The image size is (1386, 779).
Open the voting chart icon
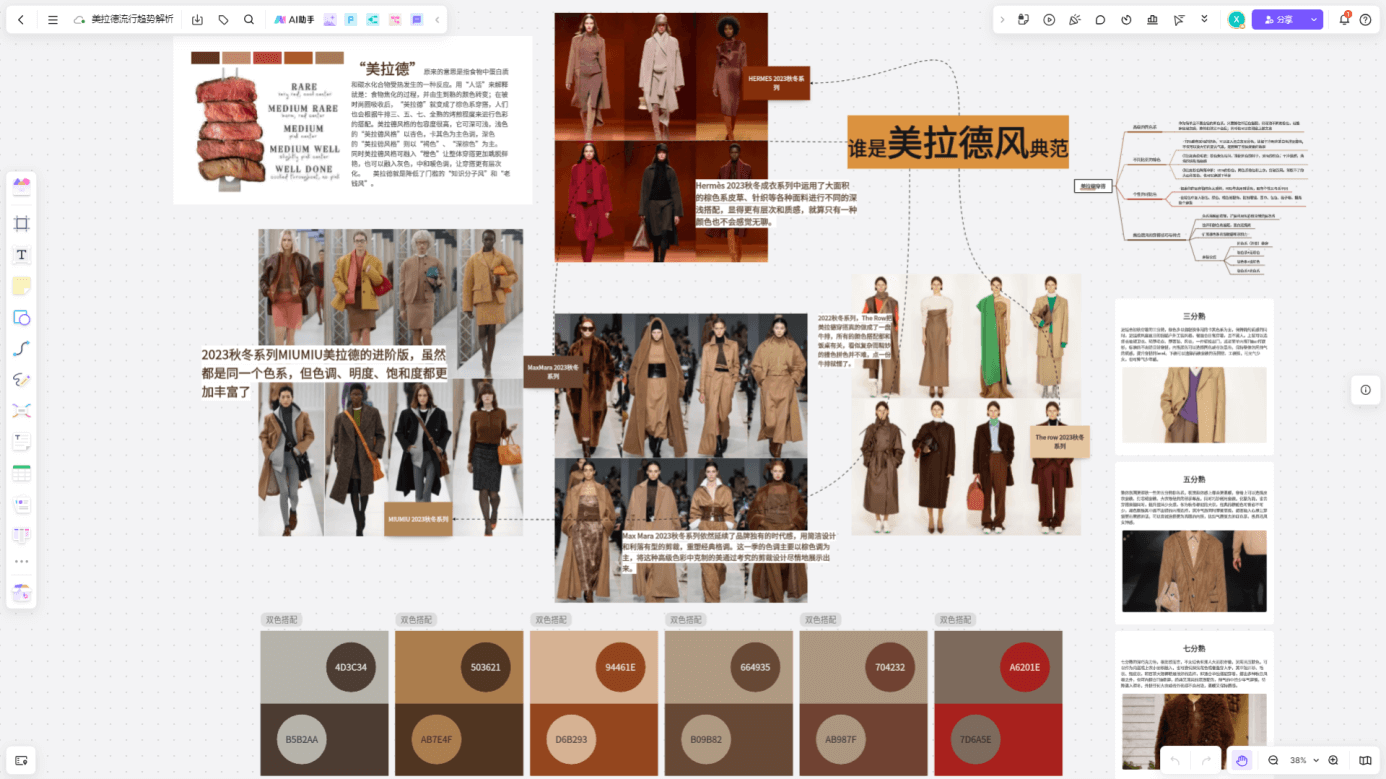click(1152, 20)
